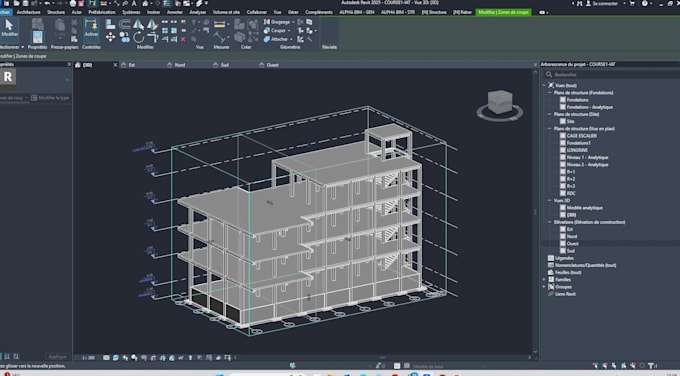Screen dimensions: 680x376
Task: Click the Appliquer button in properties
Action: click(x=58, y=356)
